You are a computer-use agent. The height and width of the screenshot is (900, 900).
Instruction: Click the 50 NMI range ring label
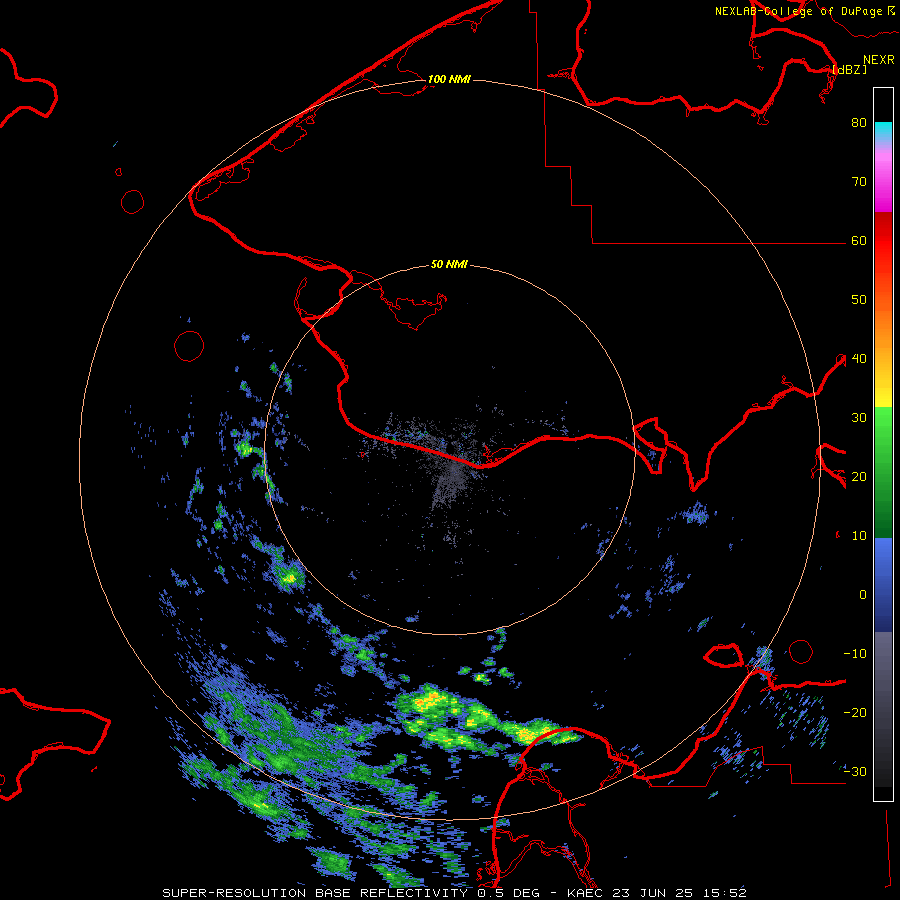pos(449,265)
